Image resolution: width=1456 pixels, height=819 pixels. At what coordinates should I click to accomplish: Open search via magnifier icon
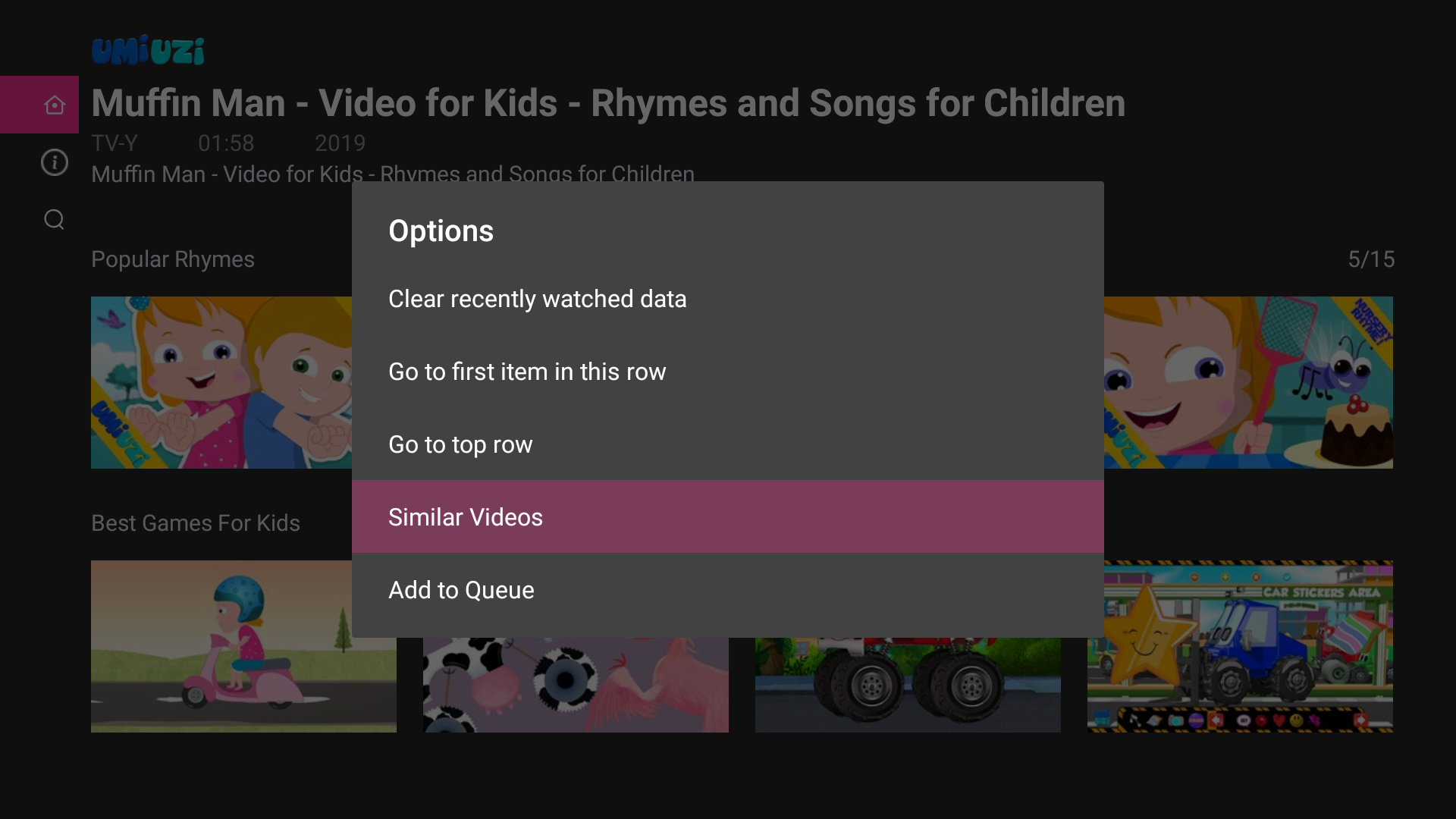[54, 219]
